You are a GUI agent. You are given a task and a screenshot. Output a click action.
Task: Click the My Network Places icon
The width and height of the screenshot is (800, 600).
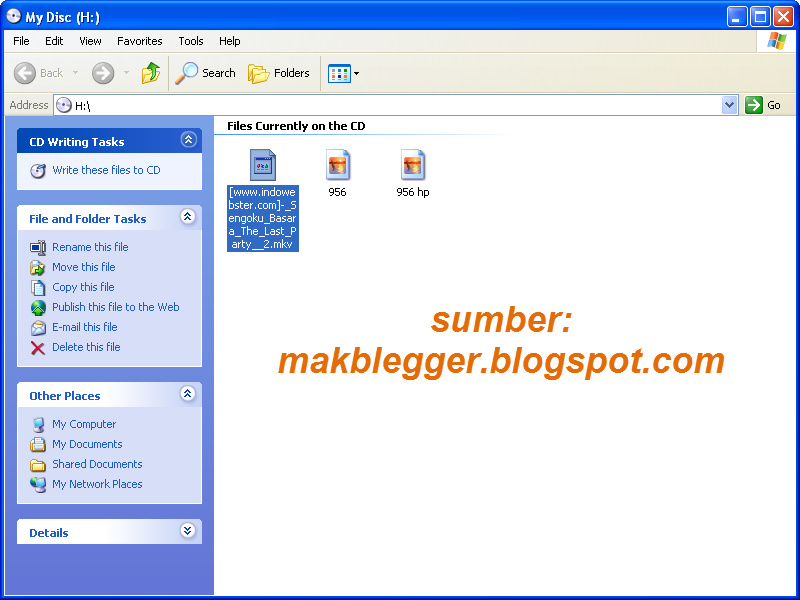[x=38, y=485]
